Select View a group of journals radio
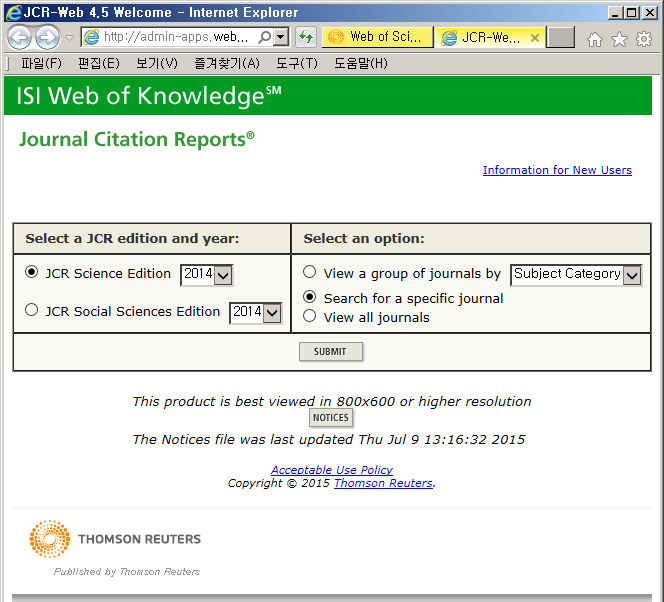664x602 pixels. 310,271
